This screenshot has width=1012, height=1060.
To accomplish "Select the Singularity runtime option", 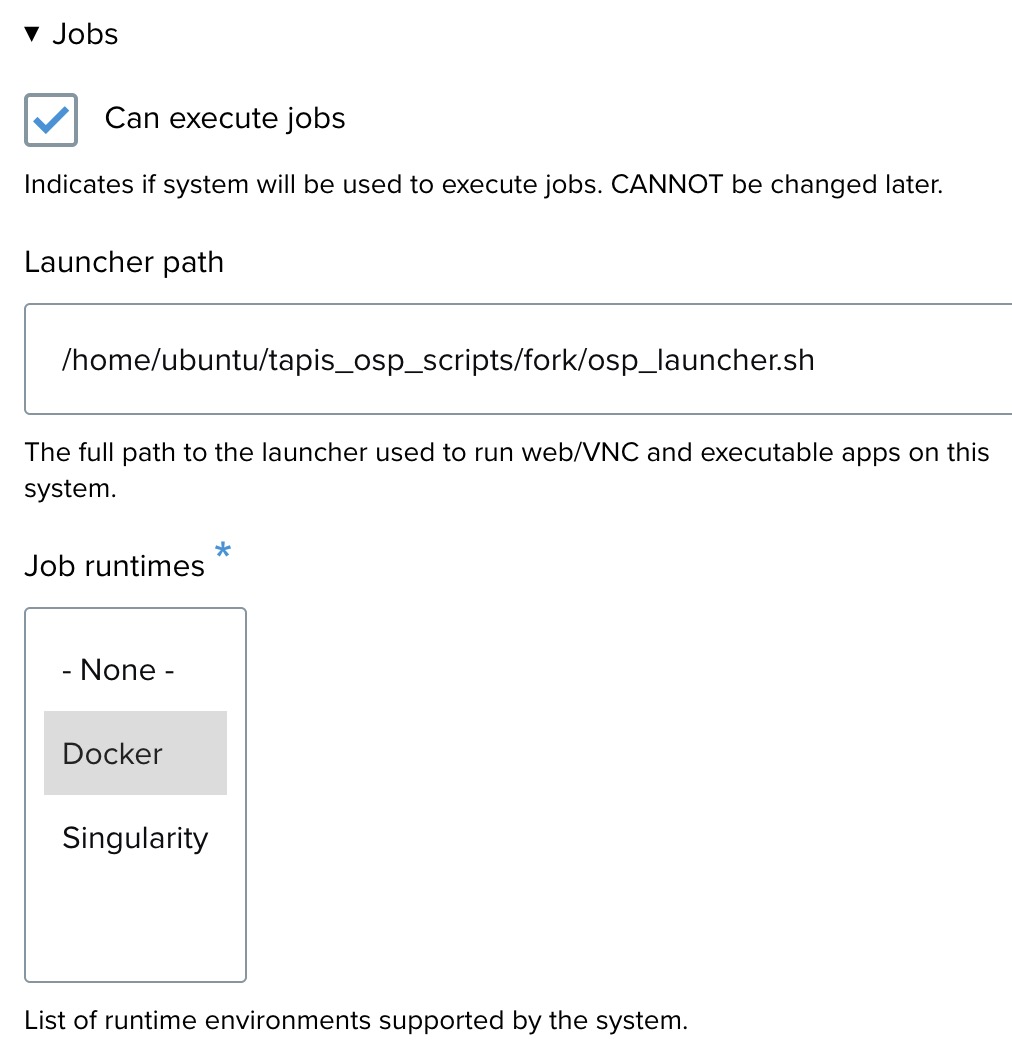I will 135,838.
